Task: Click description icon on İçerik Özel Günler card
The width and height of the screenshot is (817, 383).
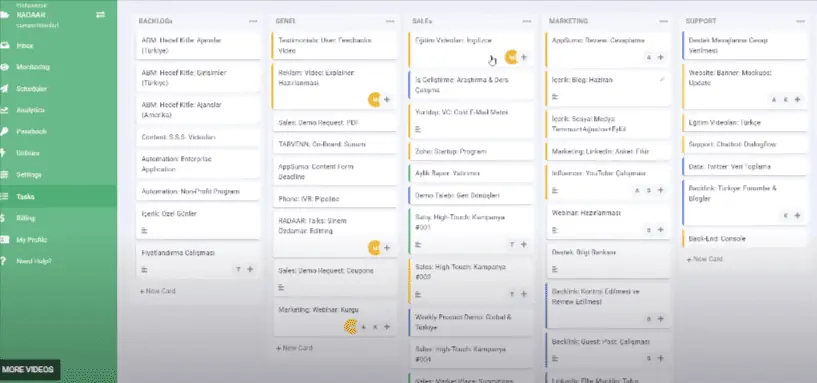Action: tap(145, 230)
